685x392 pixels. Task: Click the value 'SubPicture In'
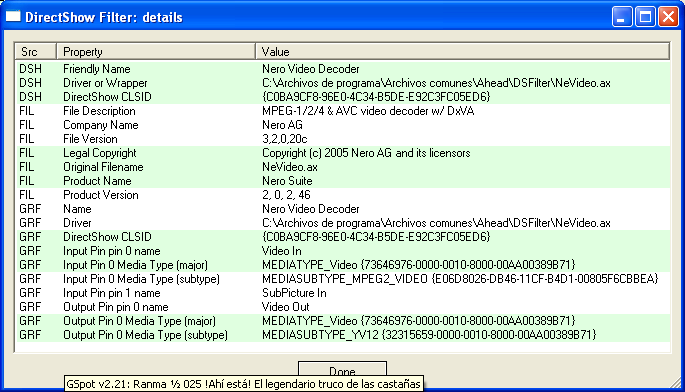(x=294, y=293)
